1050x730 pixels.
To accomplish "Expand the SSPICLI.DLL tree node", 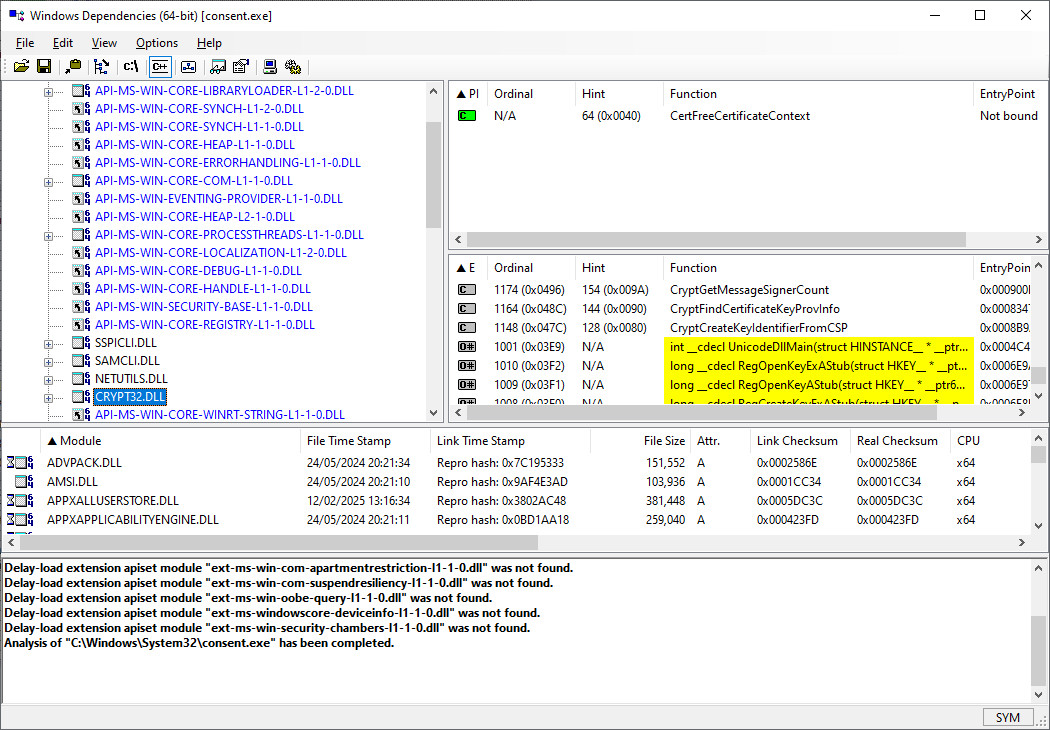I will coord(48,343).
